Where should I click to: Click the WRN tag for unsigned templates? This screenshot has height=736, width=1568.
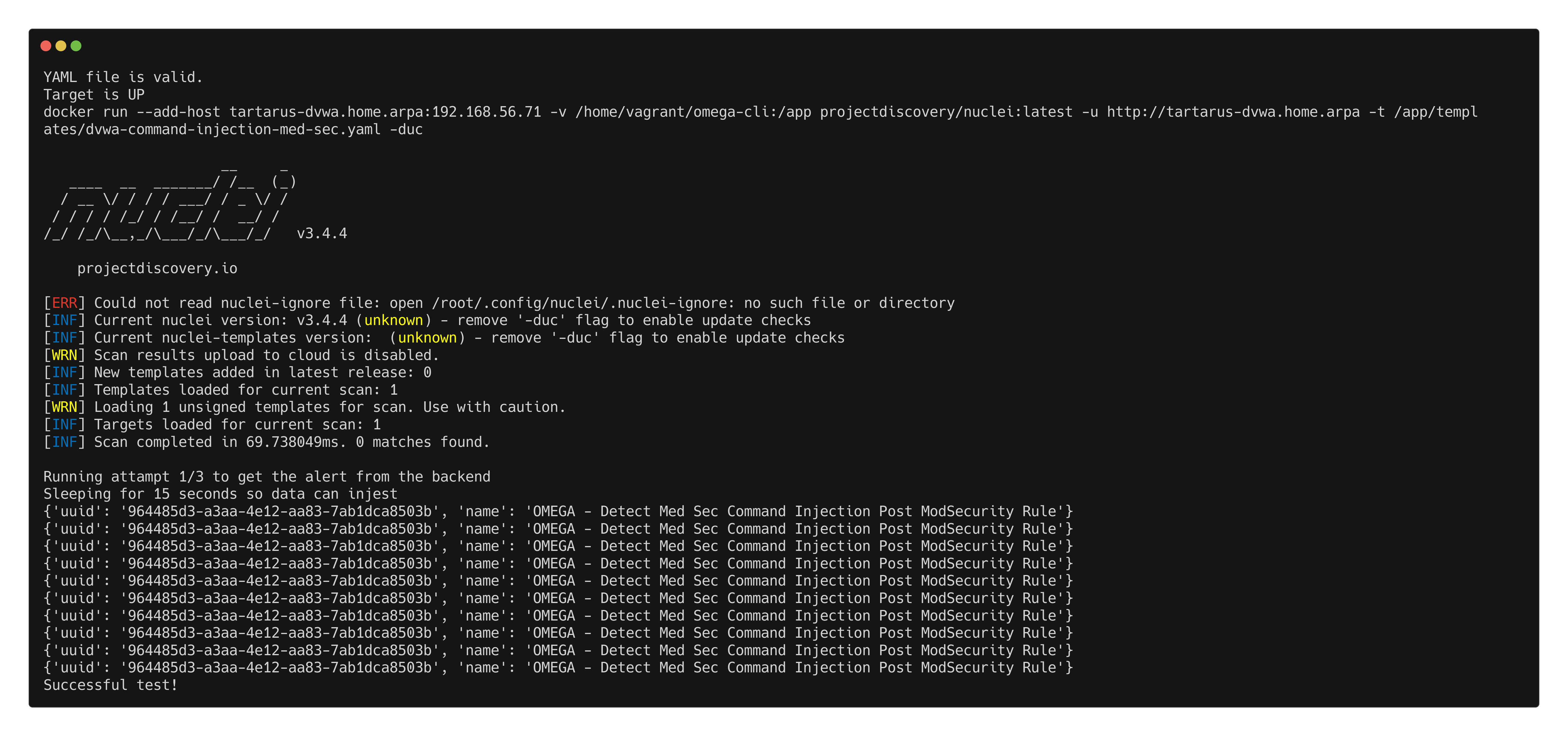(65, 407)
